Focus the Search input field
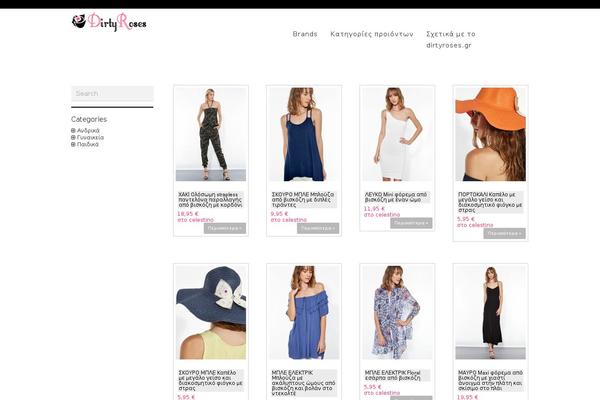The height and width of the screenshot is (400, 600). click(112, 93)
